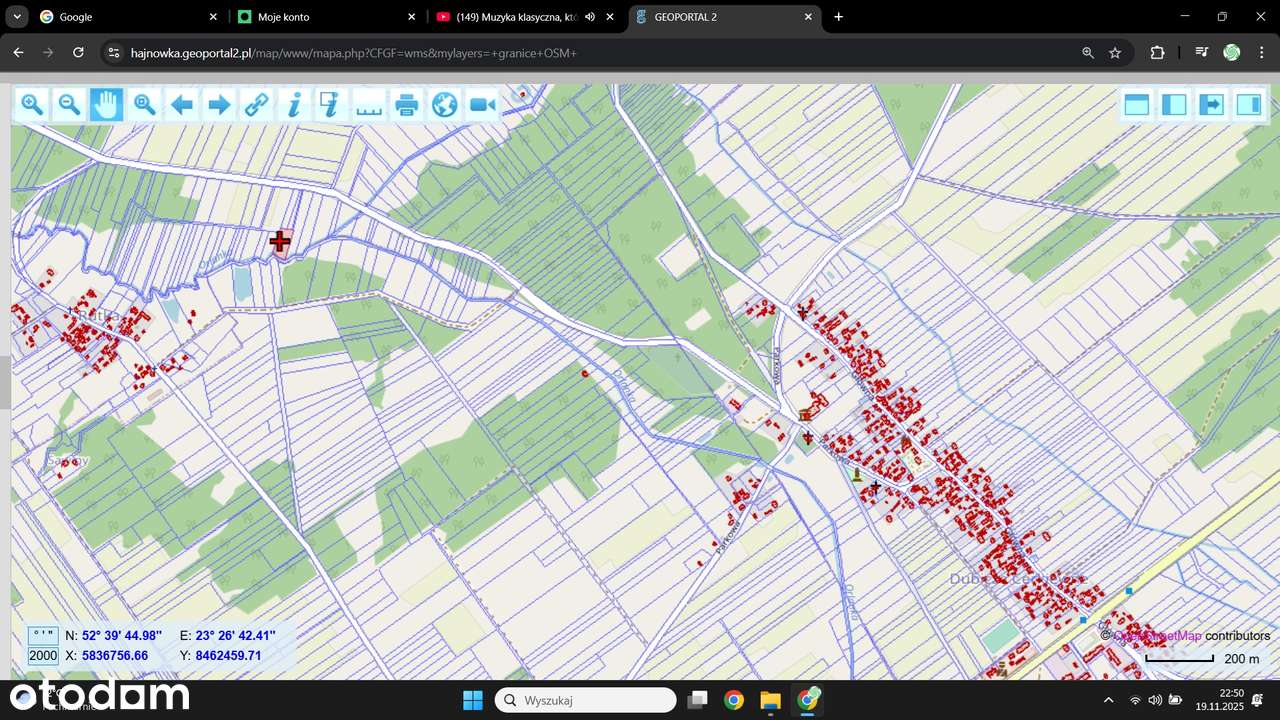The width and height of the screenshot is (1280, 720).
Task: Click the 200 m scale label
Action: pos(1242,659)
